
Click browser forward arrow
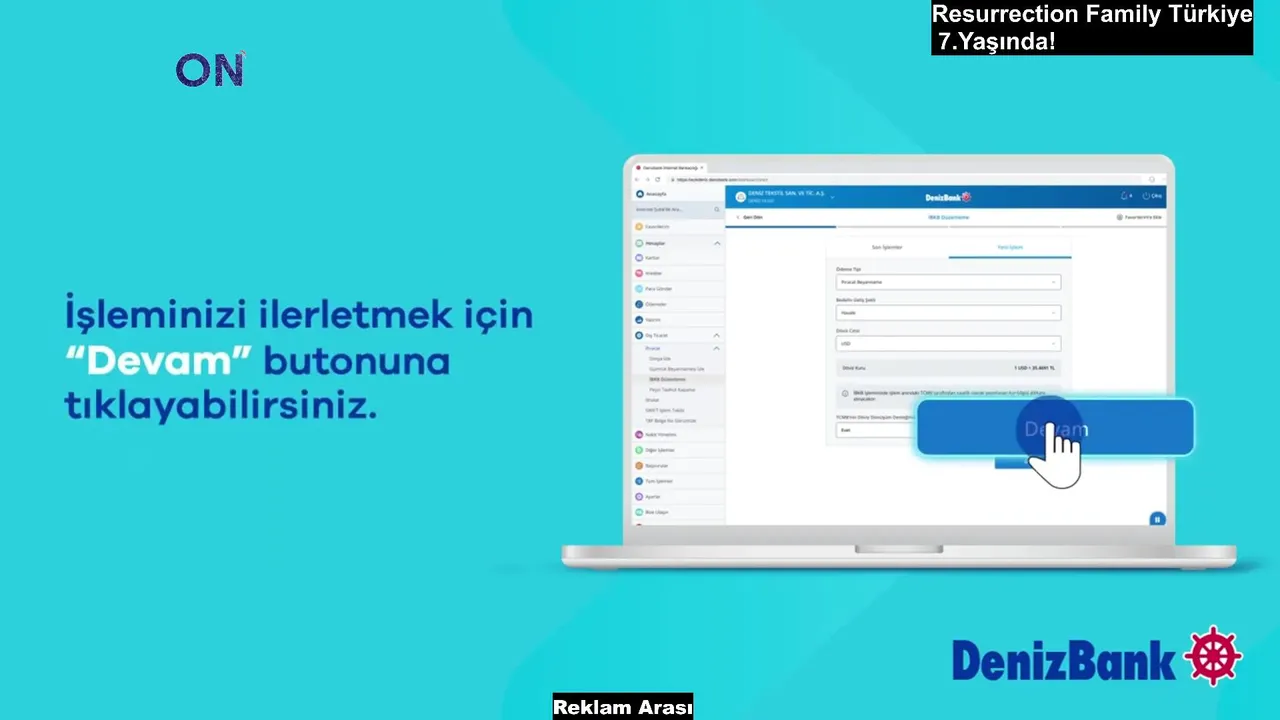pyautogui.click(x=647, y=179)
